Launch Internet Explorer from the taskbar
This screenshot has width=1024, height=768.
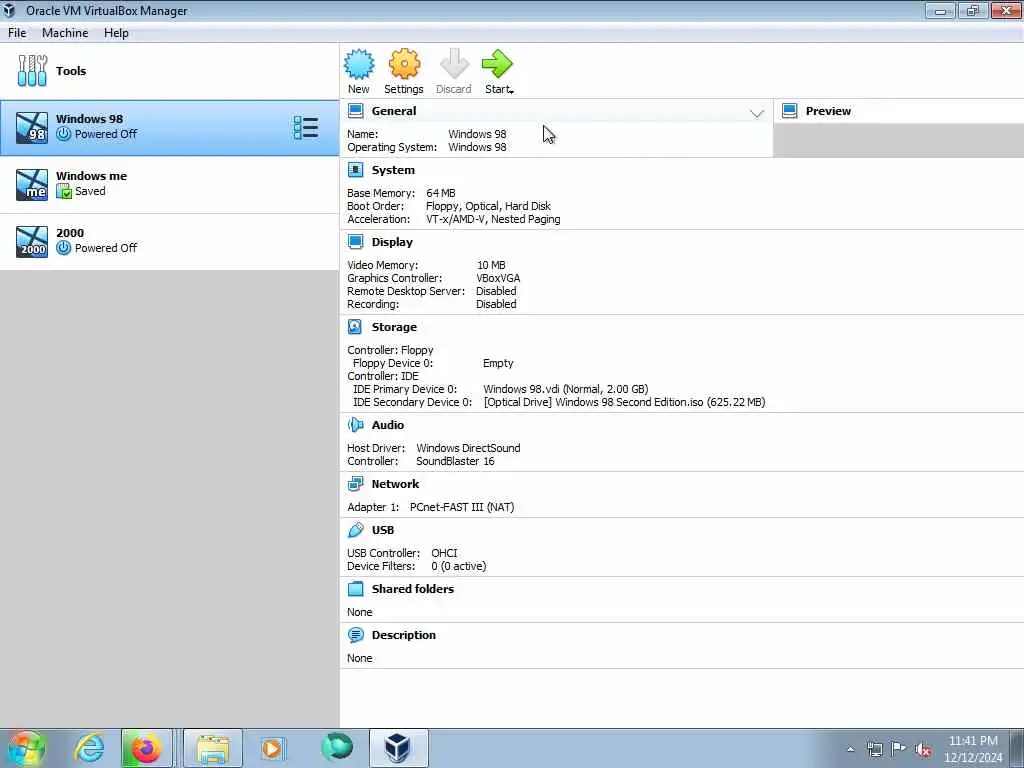(x=89, y=748)
